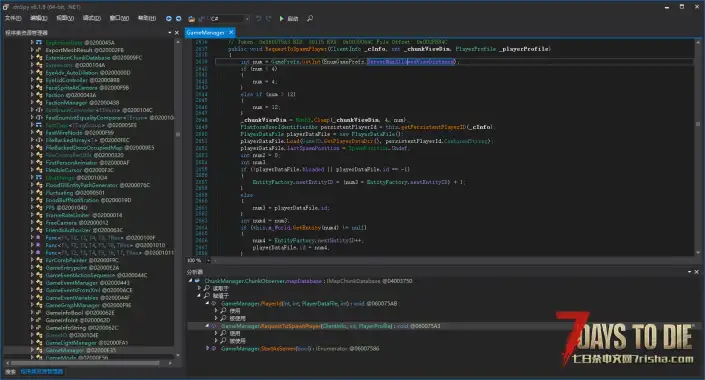
Task: Expand the GameManager node in assembly tree
Action: 32,350
